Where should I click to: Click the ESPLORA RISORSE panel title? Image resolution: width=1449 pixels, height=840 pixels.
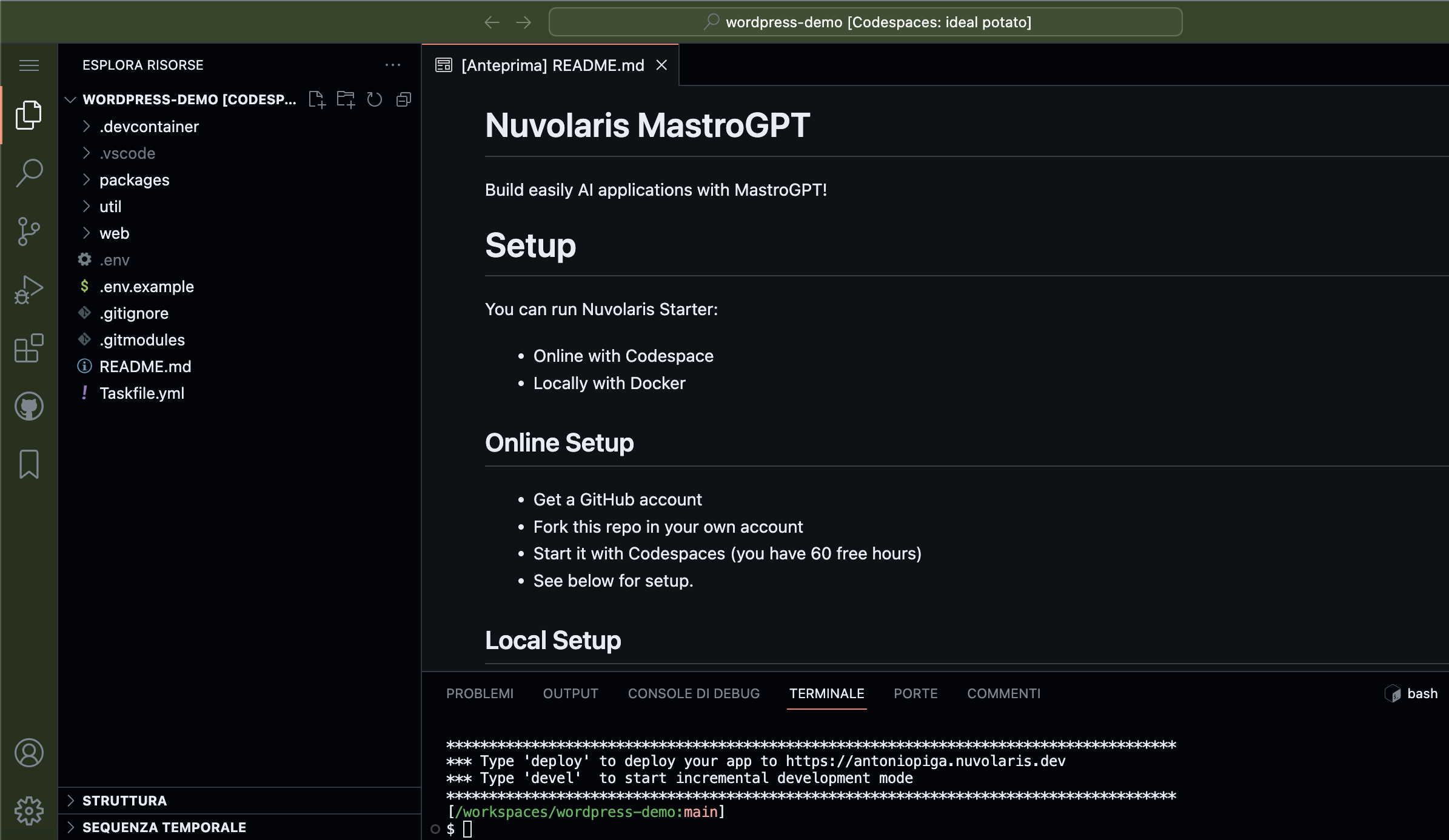[142, 65]
